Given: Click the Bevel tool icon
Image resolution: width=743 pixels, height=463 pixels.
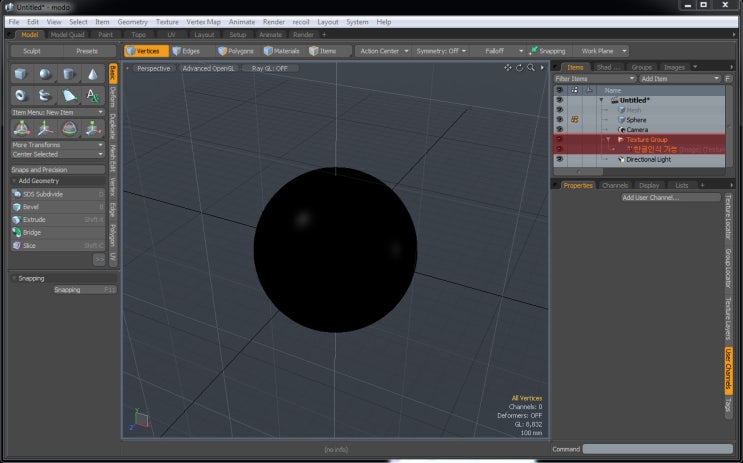Looking at the screenshot, I should pyautogui.click(x=17, y=207).
